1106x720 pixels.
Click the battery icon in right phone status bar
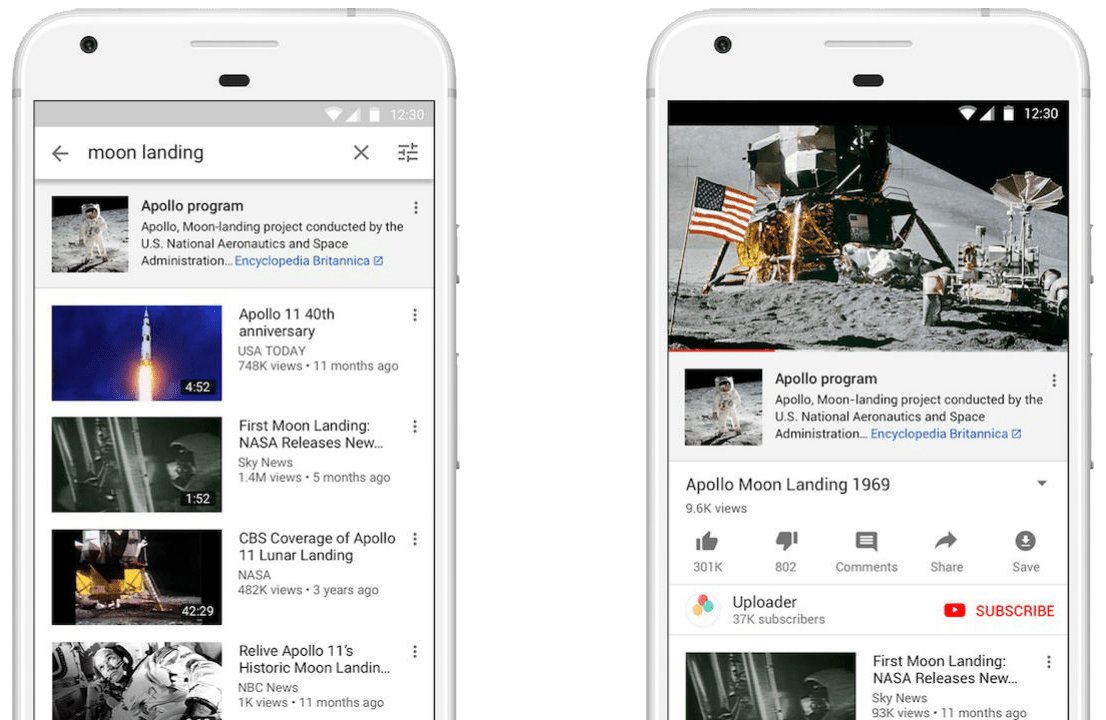point(1009,114)
